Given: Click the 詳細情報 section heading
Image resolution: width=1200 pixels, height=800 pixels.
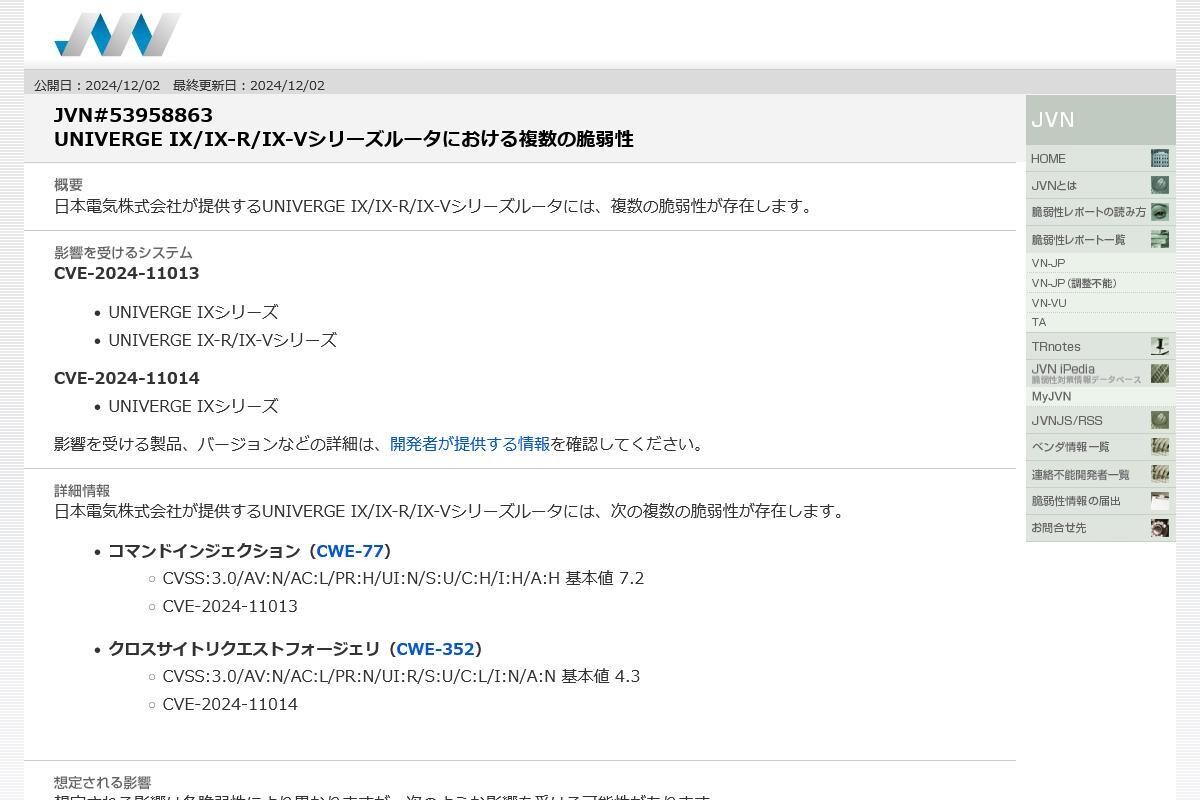Looking at the screenshot, I should coord(82,491).
